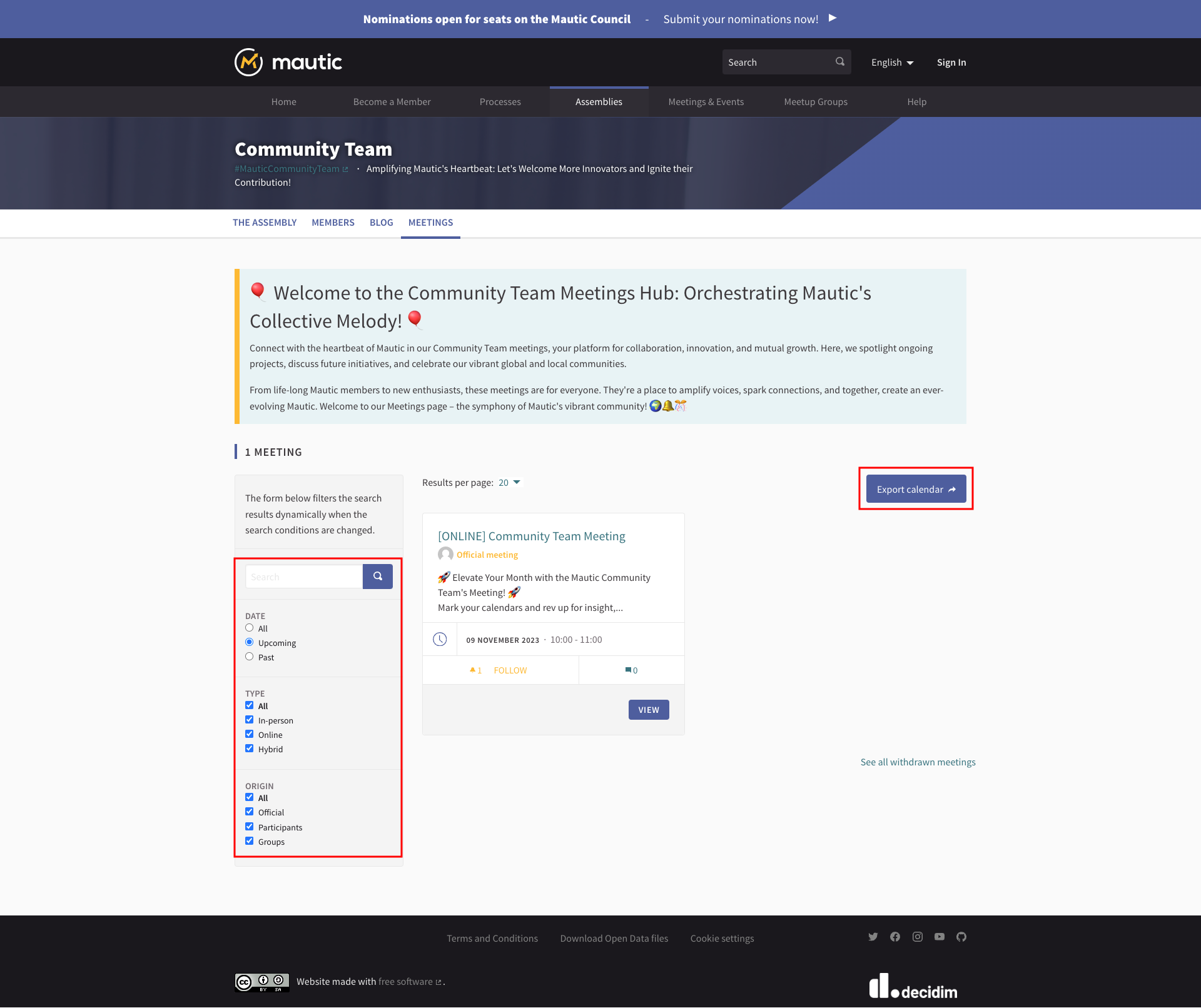The image size is (1201, 1008).
Task: Open the YouTube icon in footer
Action: pyautogui.click(x=940, y=937)
